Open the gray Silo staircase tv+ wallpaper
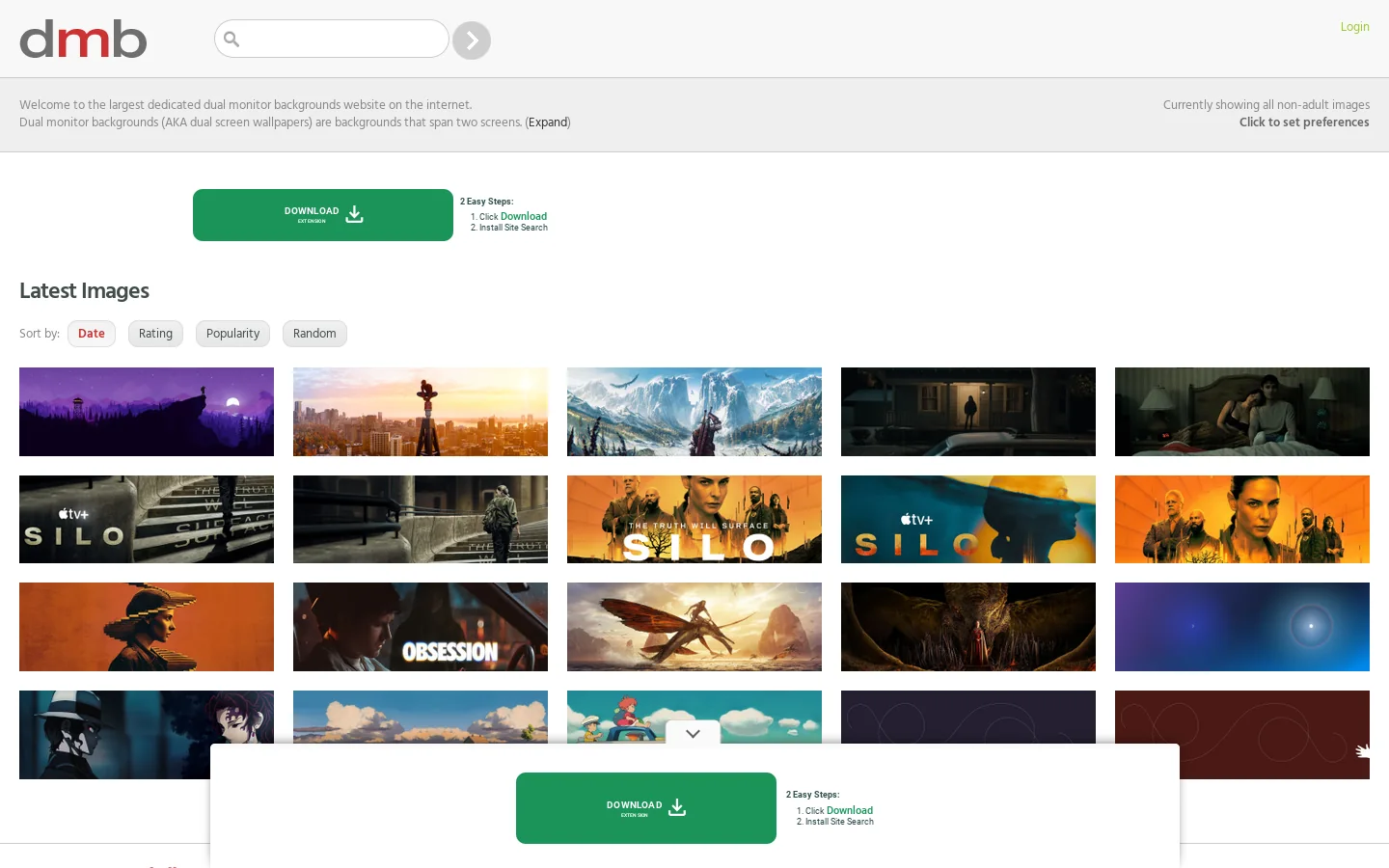The image size is (1389, 868). [147, 519]
